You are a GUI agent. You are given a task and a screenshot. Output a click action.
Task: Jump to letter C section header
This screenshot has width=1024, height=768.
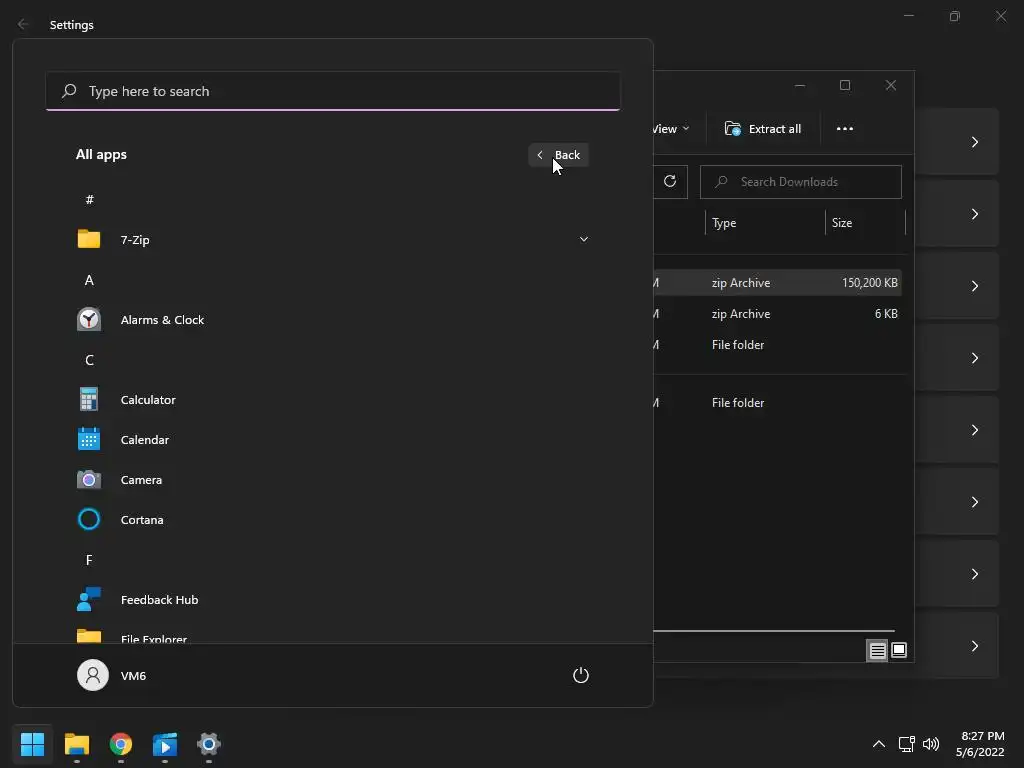89,360
